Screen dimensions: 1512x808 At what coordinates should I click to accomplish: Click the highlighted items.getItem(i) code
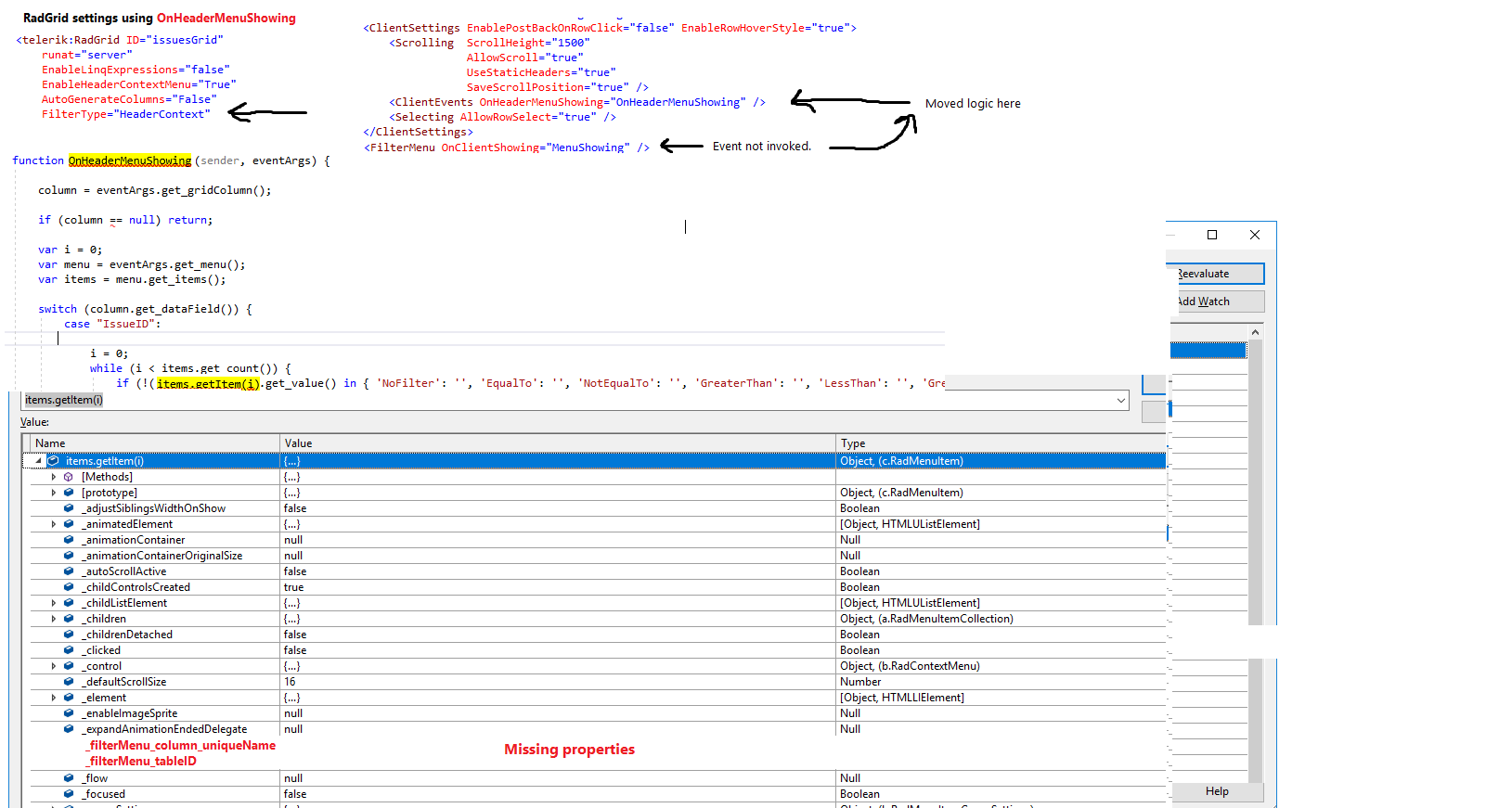[x=209, y=383]
